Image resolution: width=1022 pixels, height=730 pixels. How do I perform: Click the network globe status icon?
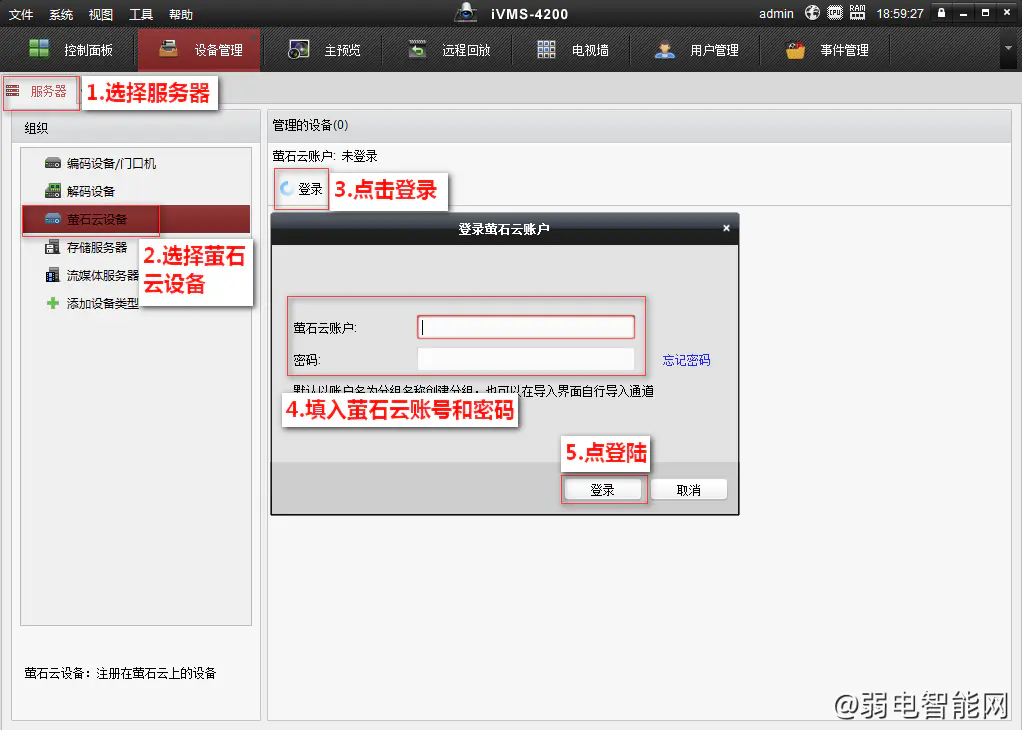tap(812, 12)
